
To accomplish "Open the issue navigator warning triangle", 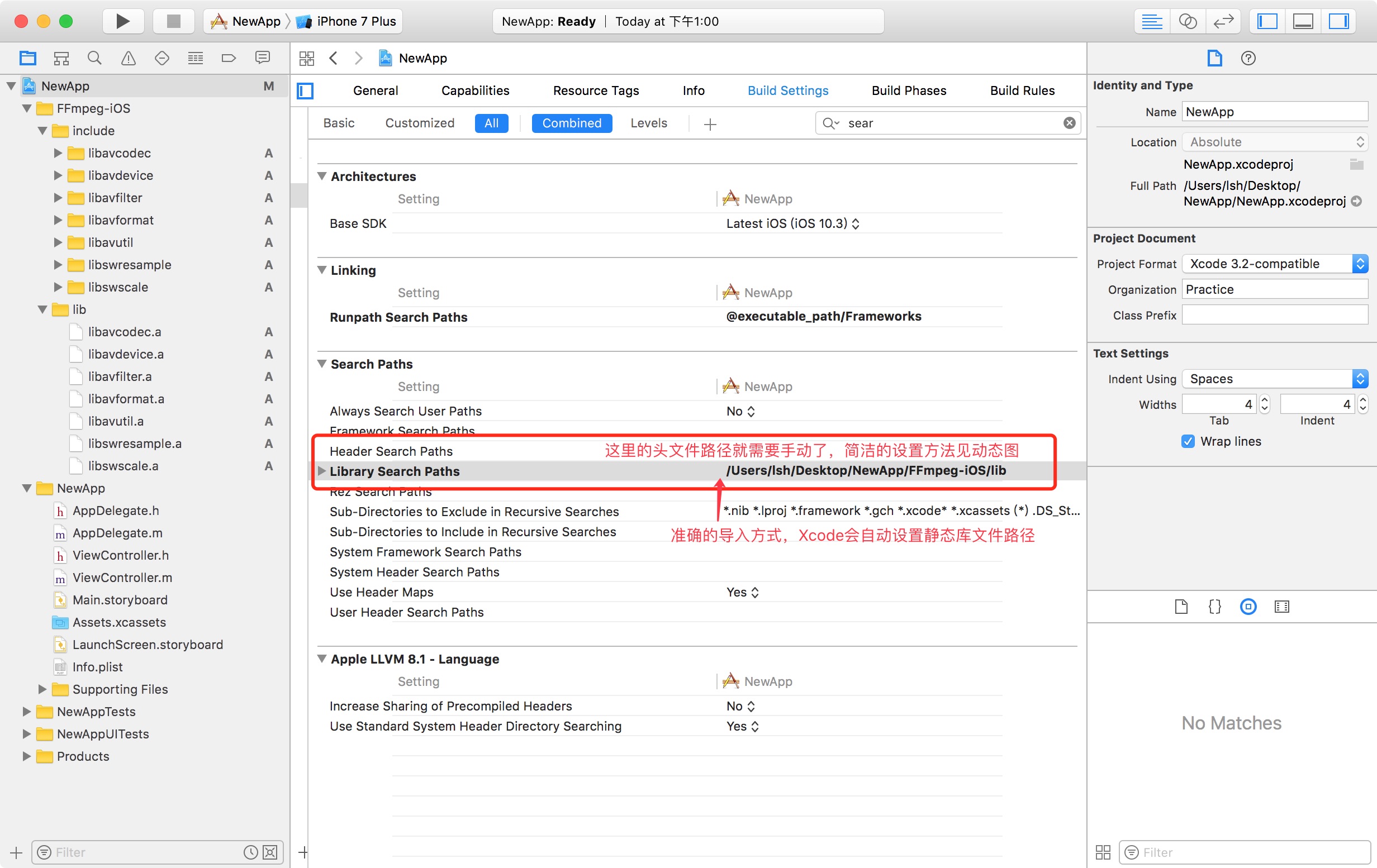I will coord(127,58).
